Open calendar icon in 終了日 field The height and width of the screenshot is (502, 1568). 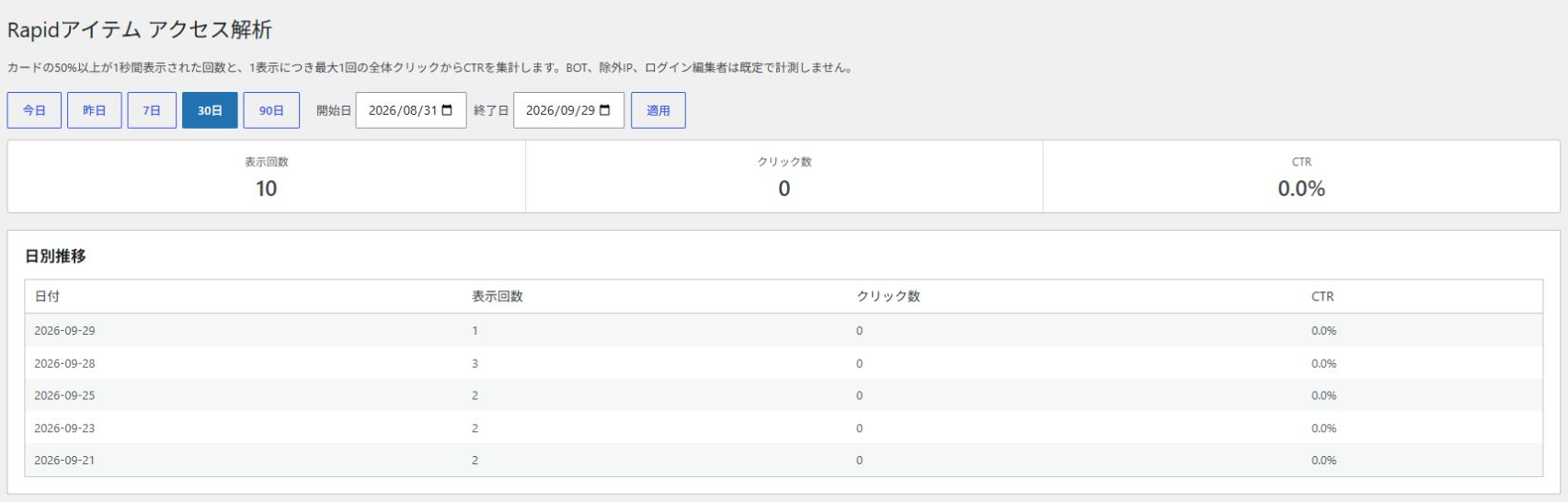click(x=605, y=110)
